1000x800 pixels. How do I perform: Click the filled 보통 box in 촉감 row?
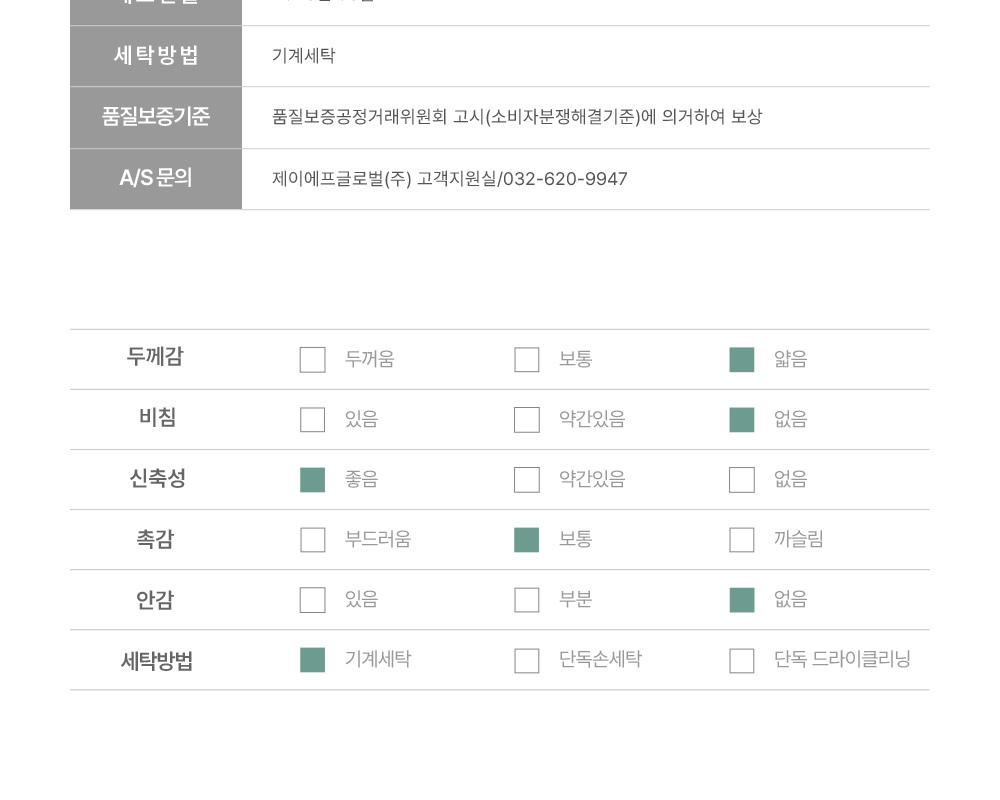pos(527,540)
